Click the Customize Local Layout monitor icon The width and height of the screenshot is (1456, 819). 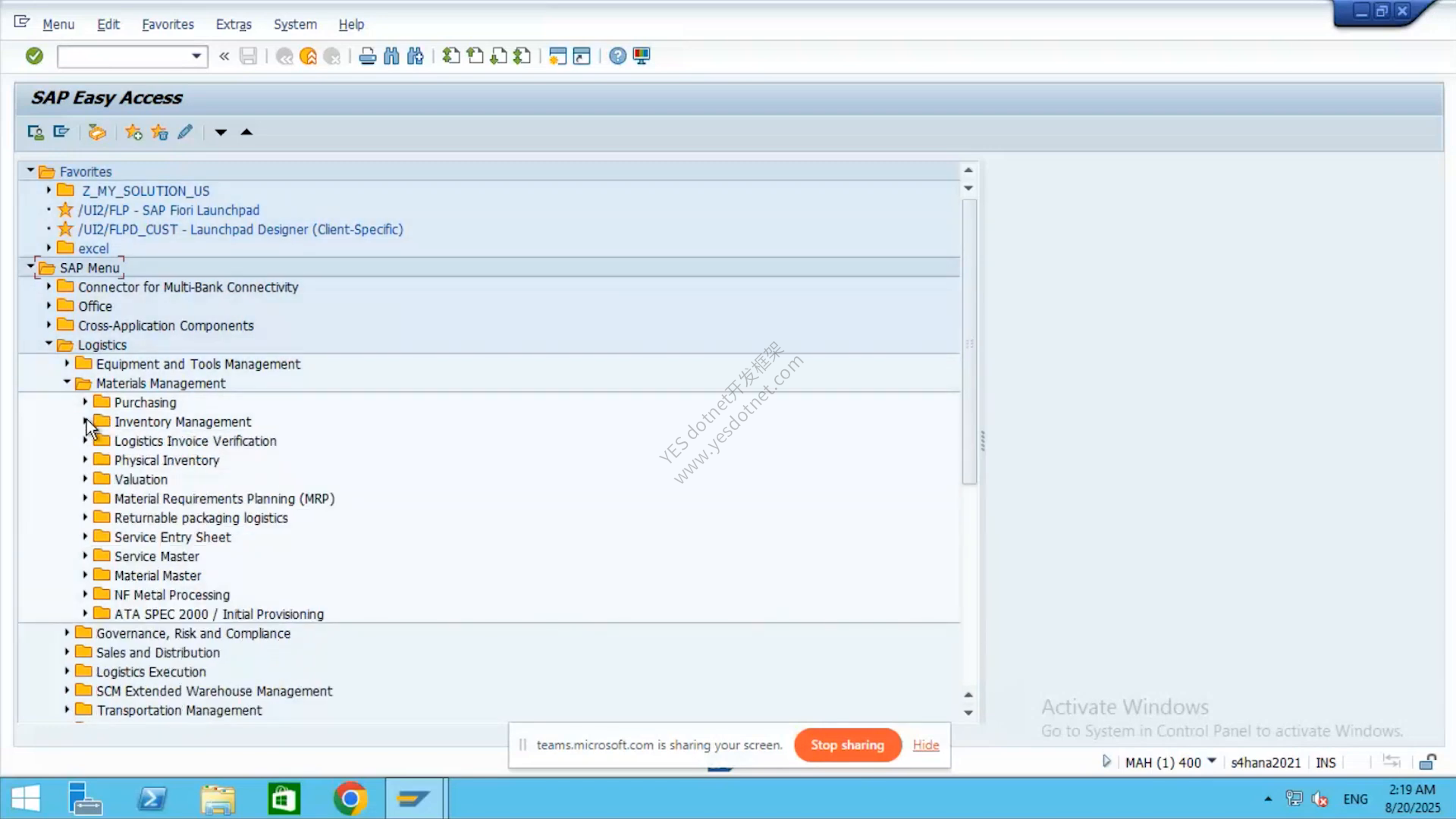point(642,56)
